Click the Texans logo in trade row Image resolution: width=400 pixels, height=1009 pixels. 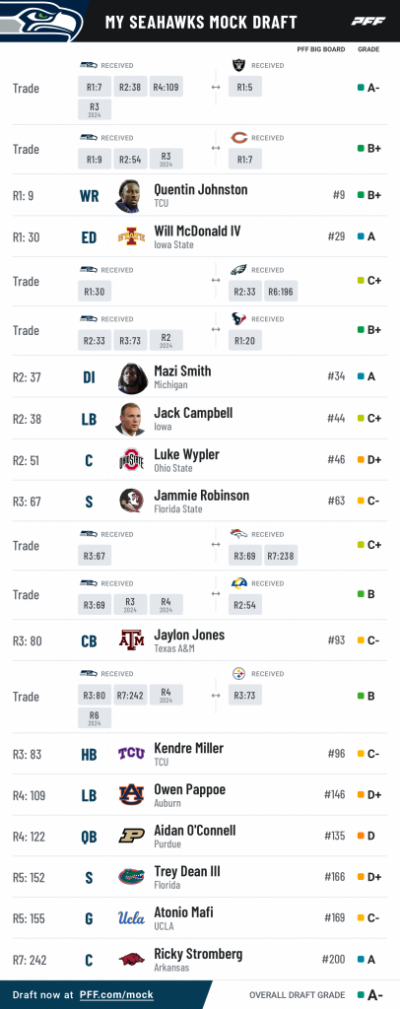pyautogui.click(x=239, y=319)
